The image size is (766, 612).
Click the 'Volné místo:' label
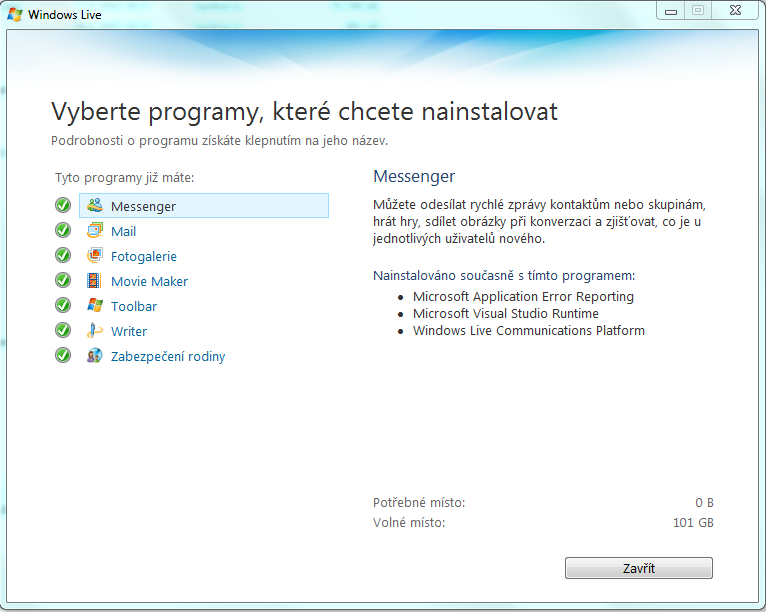pos(409,523)
